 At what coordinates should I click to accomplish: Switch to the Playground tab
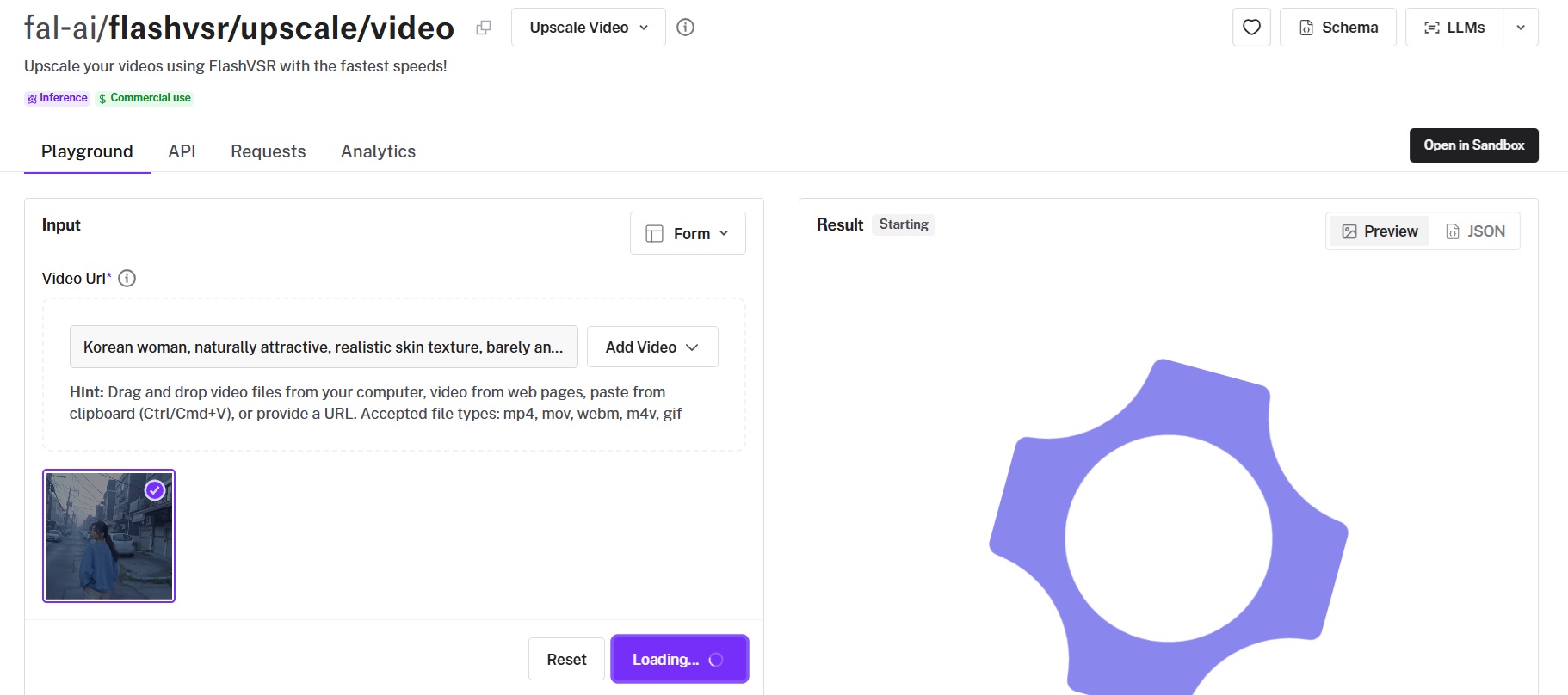point(87,151)
